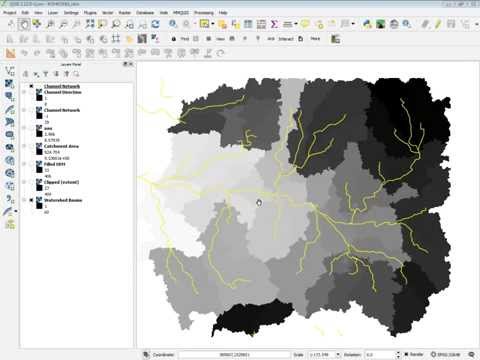Collapse the Filled DEM layer legend
Viewport: 480px width, 360px height.
[x=24, y=164]
